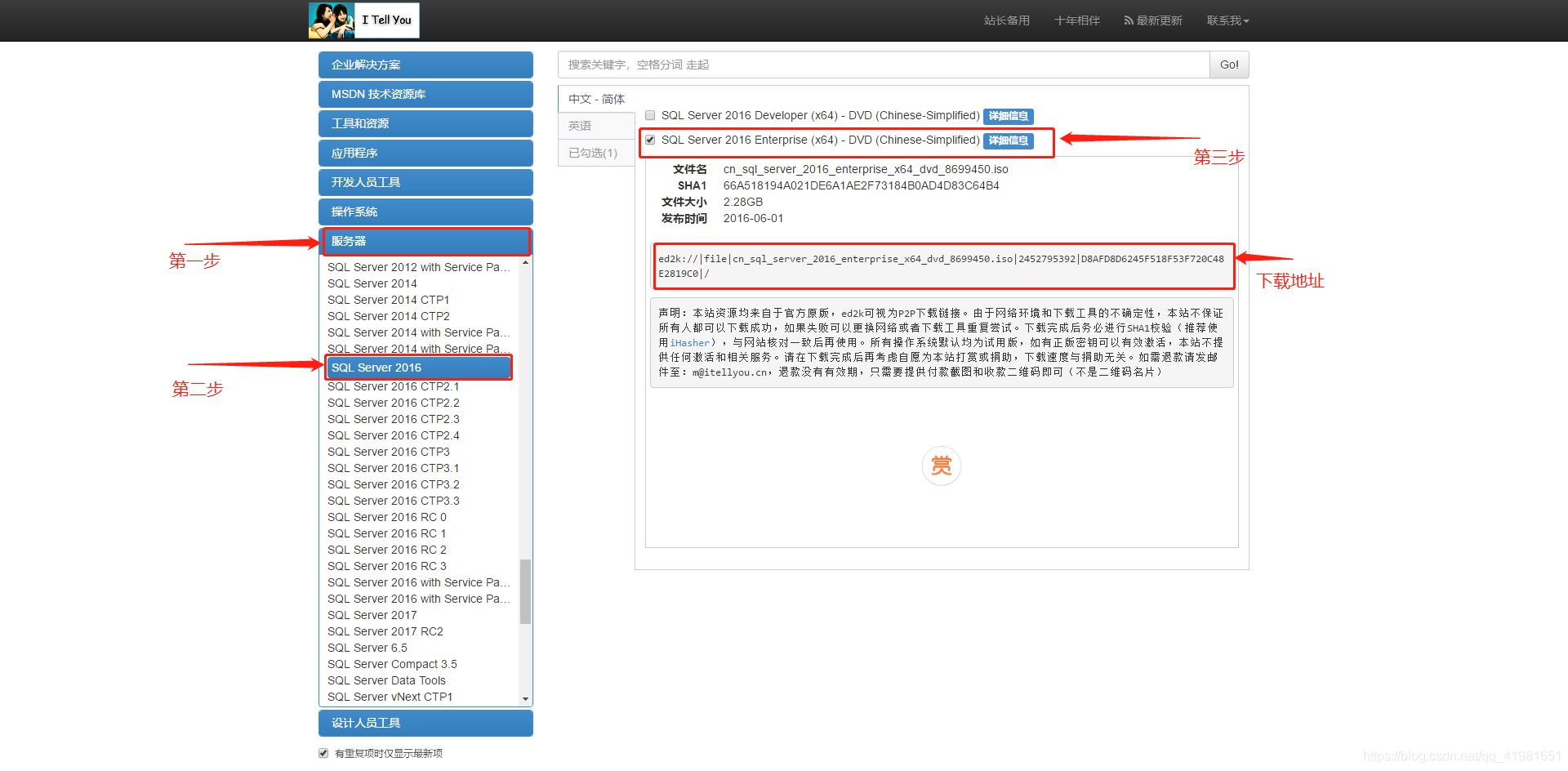The width and height of the screenshot is (1568, 771).
Task: Click the search keyword input field
Action: pyautogui.click(x=884, y=65)
